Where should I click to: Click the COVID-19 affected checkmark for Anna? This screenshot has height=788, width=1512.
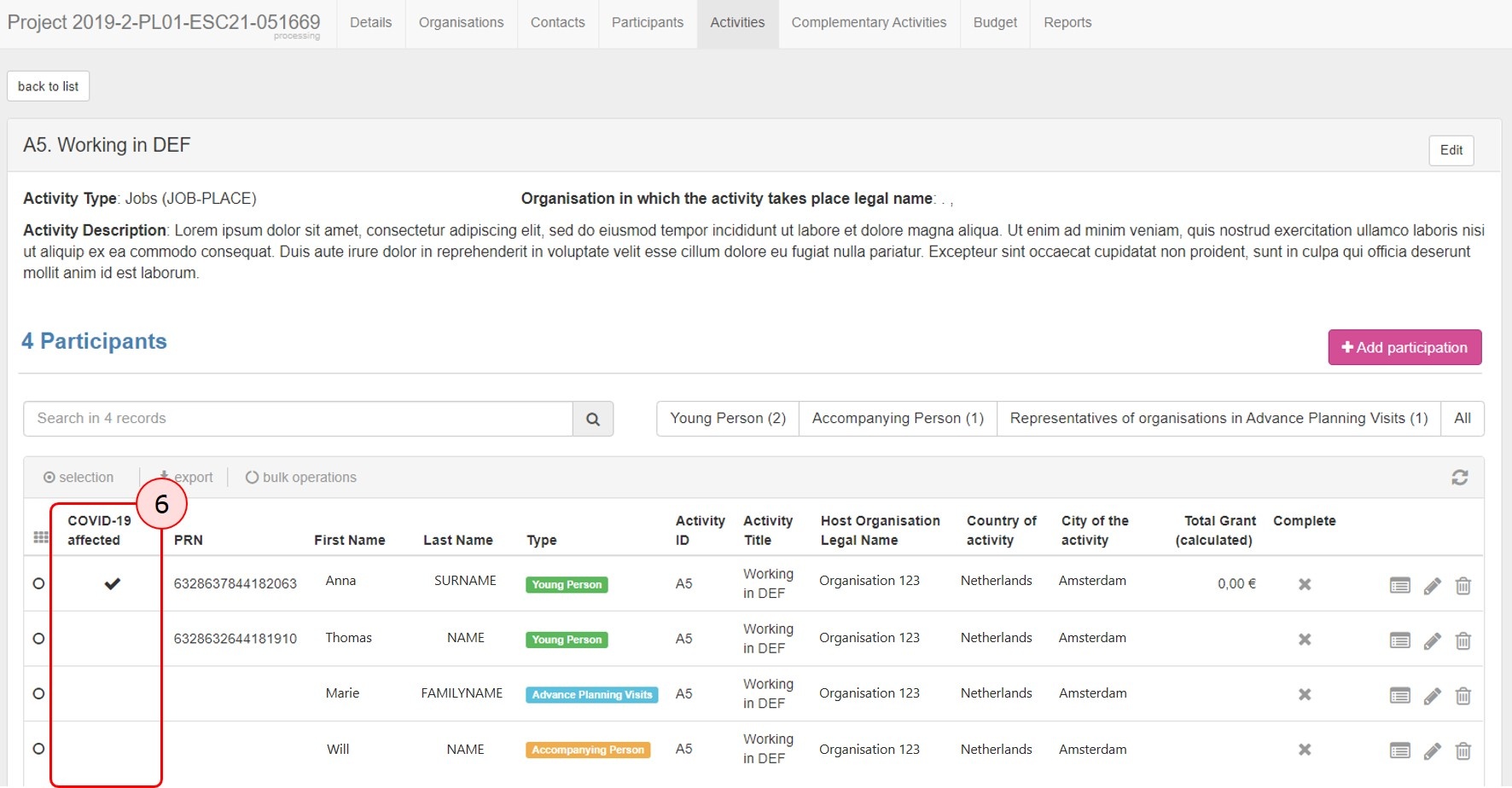[x=112, y=583]
